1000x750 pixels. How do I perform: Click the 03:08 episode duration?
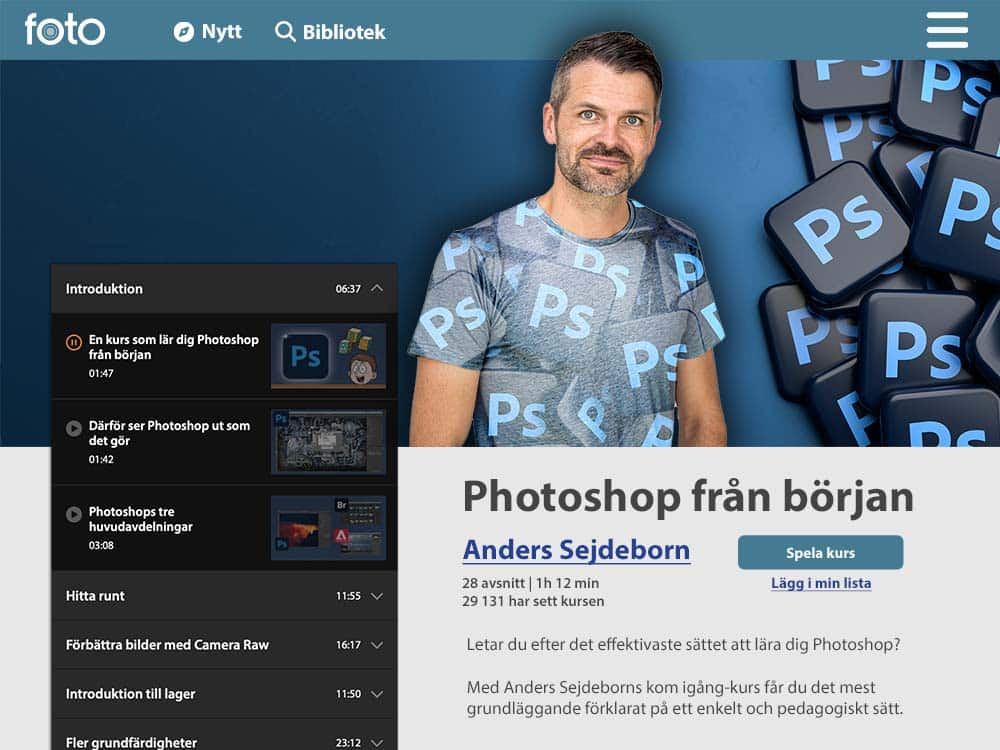(101, 545)
